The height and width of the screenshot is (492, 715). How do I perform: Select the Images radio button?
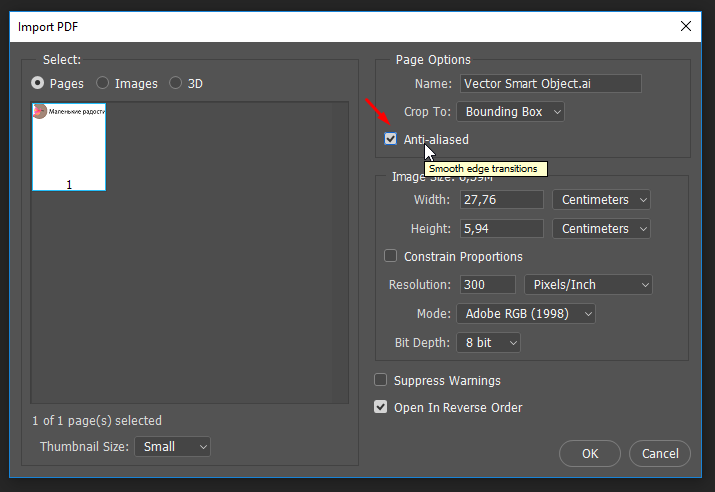[x=103, y=84]
